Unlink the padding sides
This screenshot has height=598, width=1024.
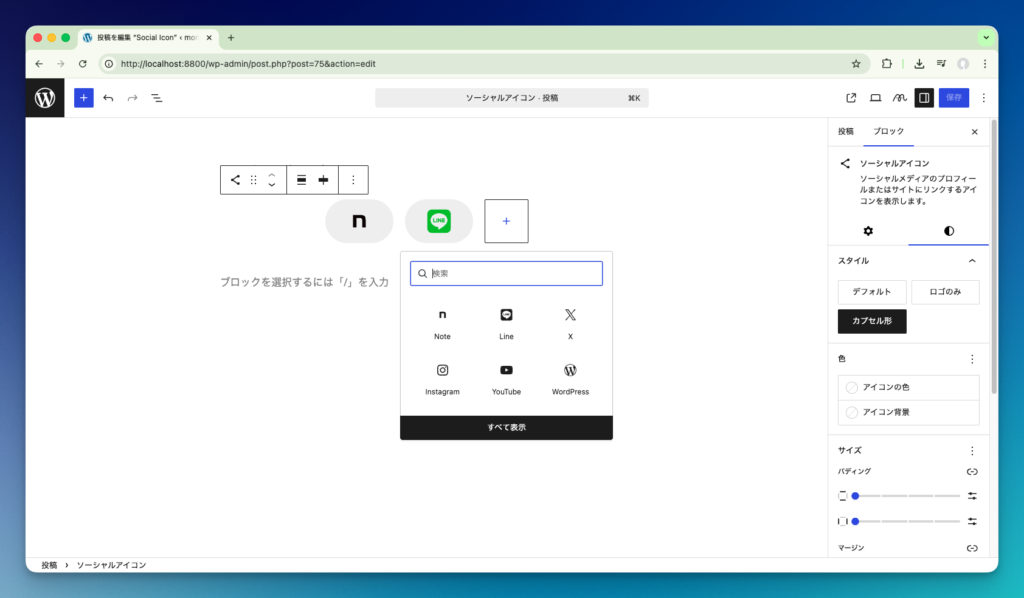click(x=971, y=471)
